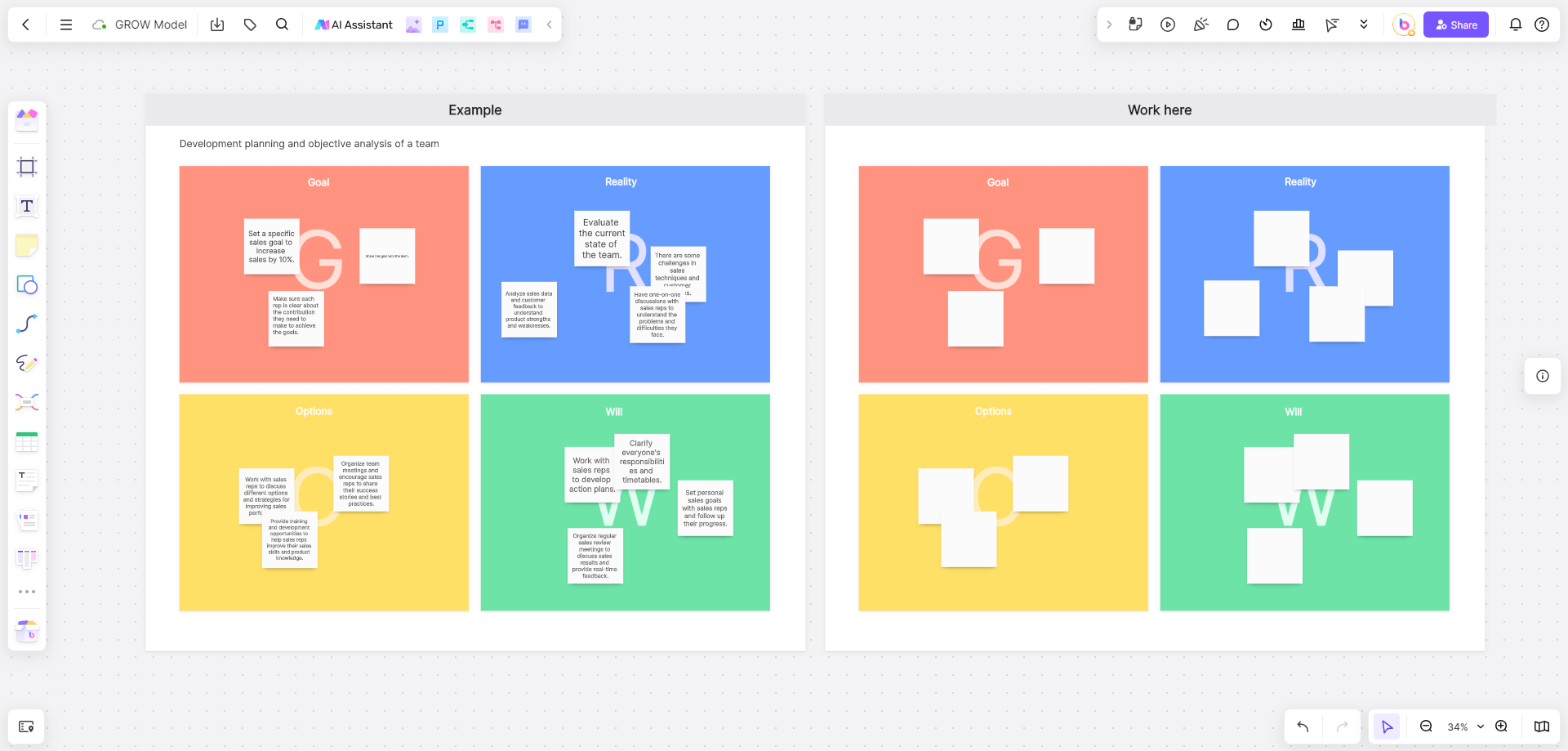Select the 'Set personal sales goals' note
The image size is (1568, 751).
706,508
